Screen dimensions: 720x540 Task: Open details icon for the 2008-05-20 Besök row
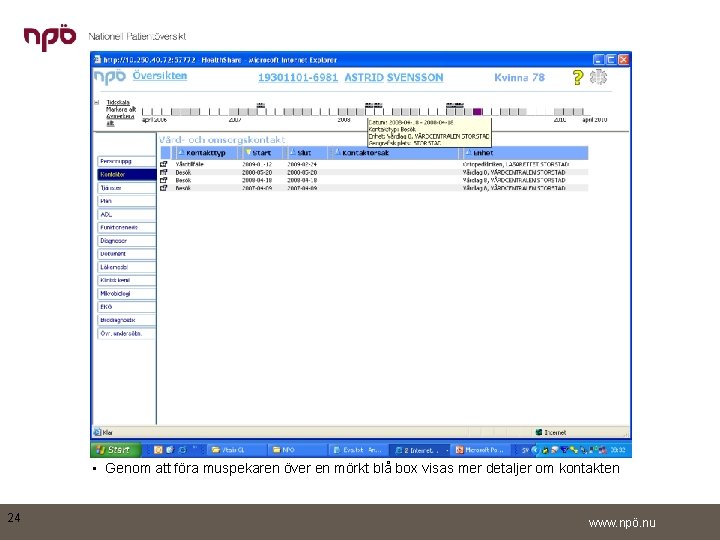tap(163, 172)
